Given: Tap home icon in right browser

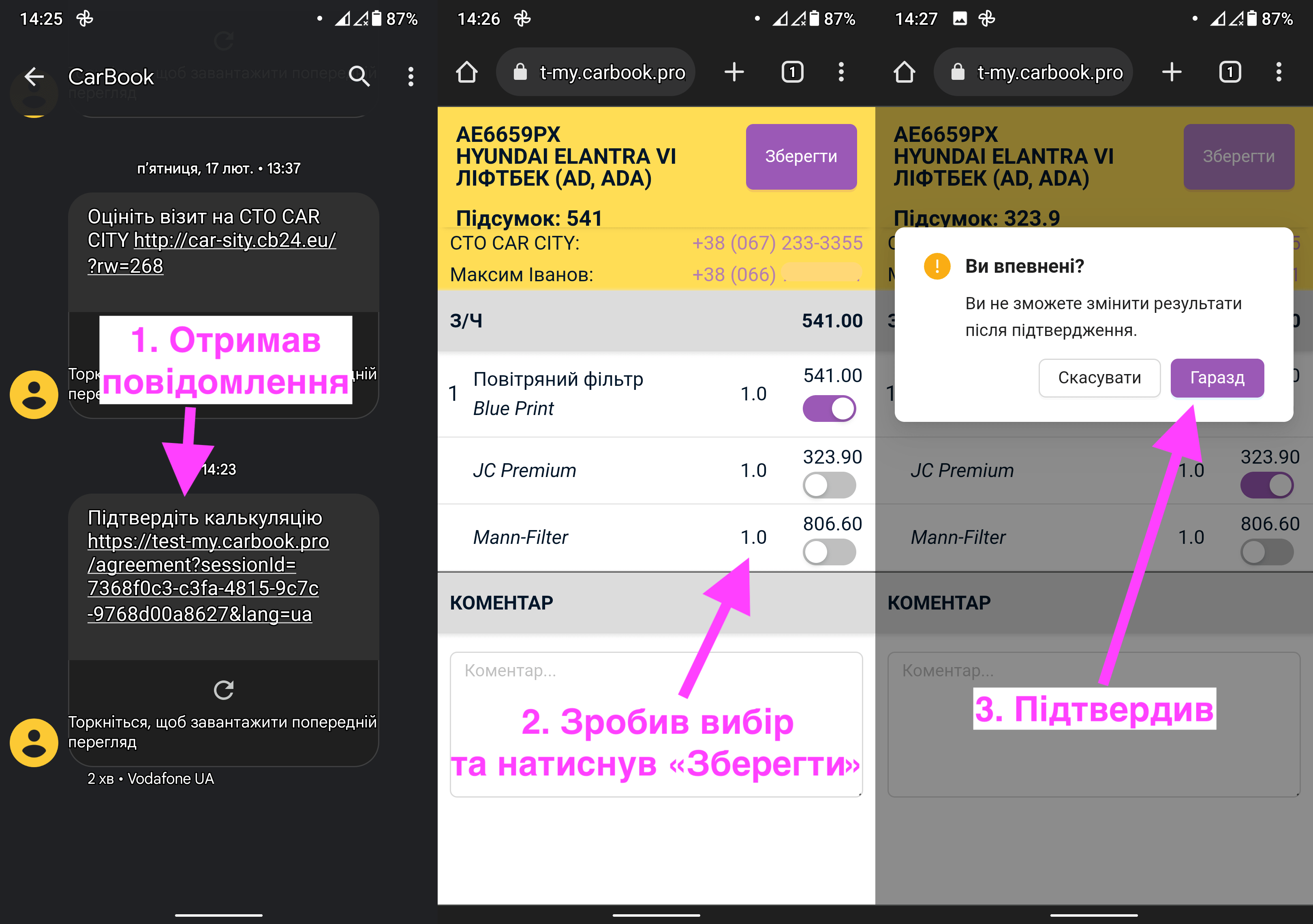Looking at the screenshot, I should tap(904, 72).
